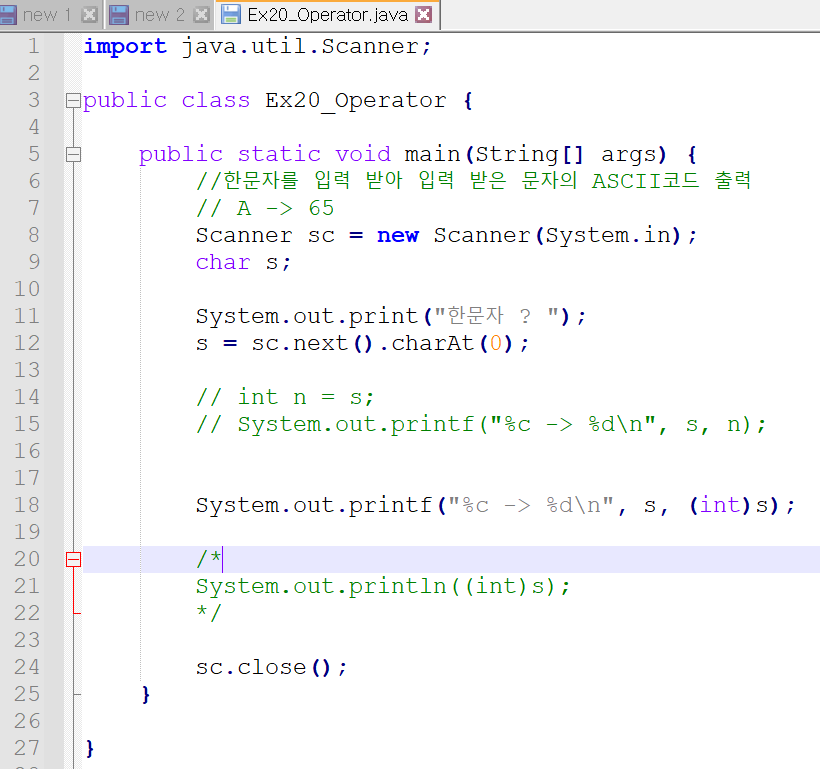The height and width of the screenshot is (769, 820).
Task: Collapse the class fold marker on line 3
Action: (73, 100)
